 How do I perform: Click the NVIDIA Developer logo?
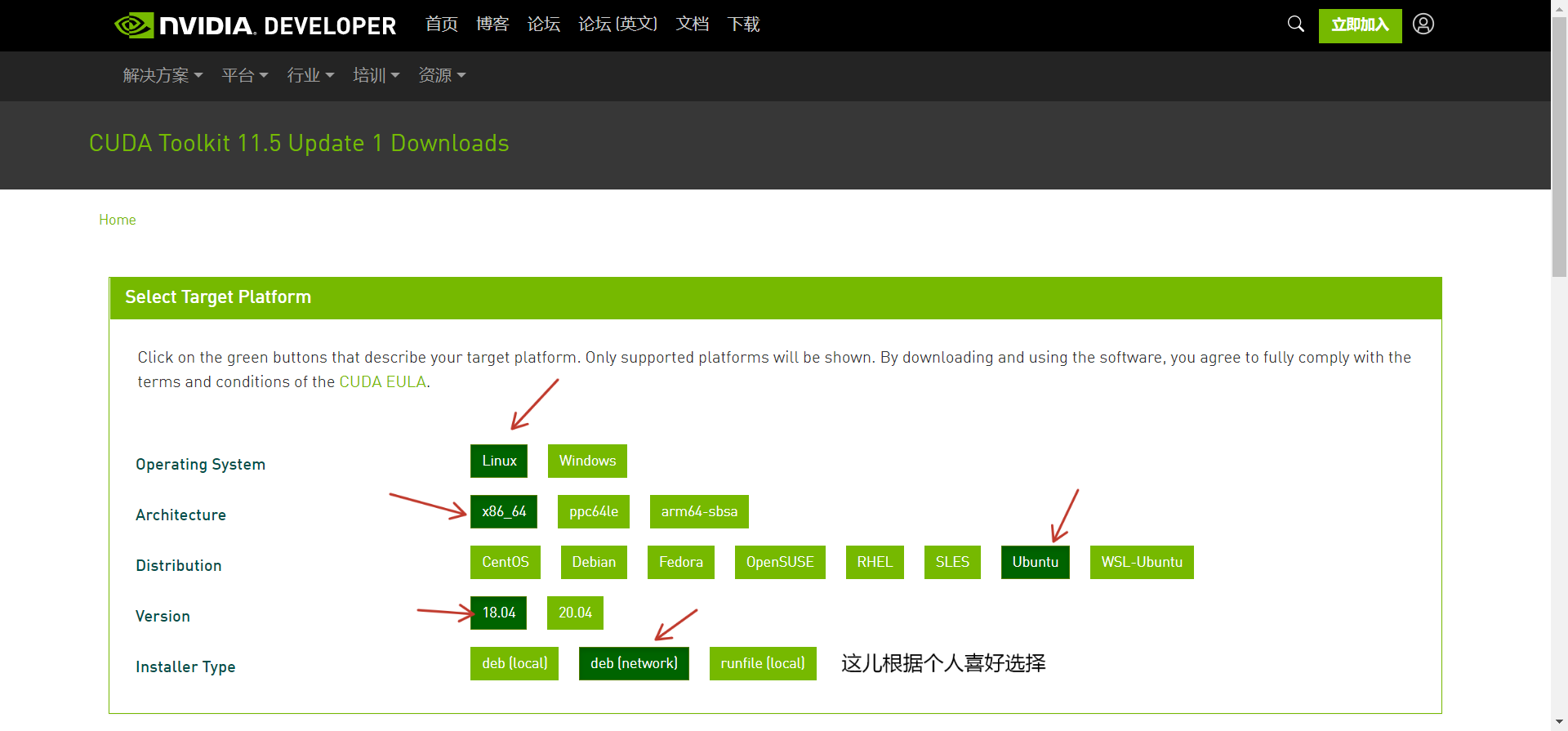coord(255,25)
